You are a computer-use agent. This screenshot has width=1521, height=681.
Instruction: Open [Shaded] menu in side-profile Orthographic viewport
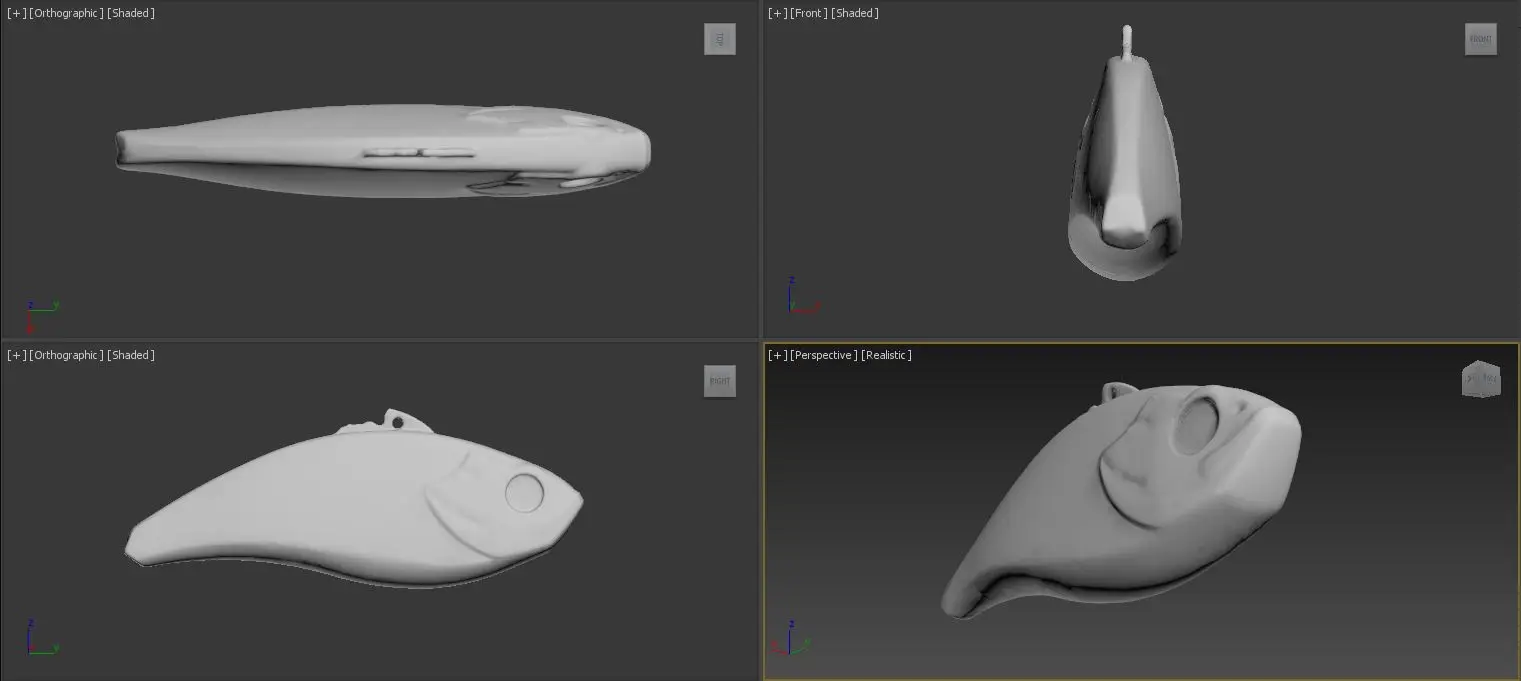(x=131, y=355)
